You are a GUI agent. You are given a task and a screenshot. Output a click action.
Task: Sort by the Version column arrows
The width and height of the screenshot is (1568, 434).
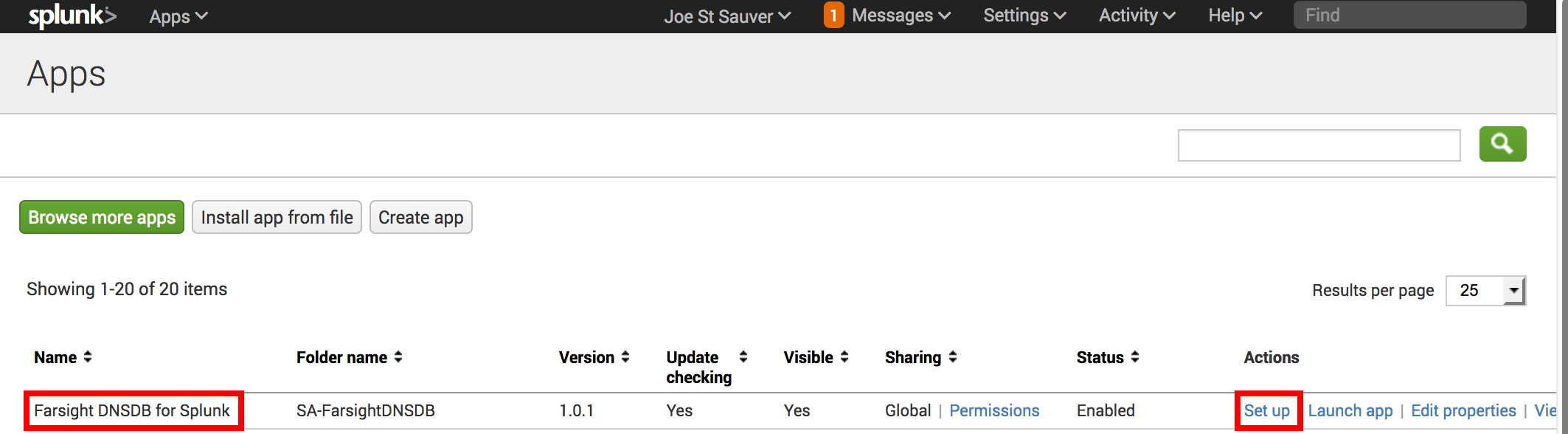pos(625,357)
